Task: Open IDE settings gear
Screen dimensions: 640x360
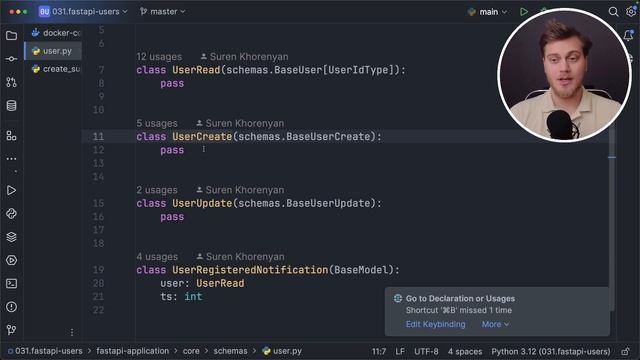Action: (631, 11)
